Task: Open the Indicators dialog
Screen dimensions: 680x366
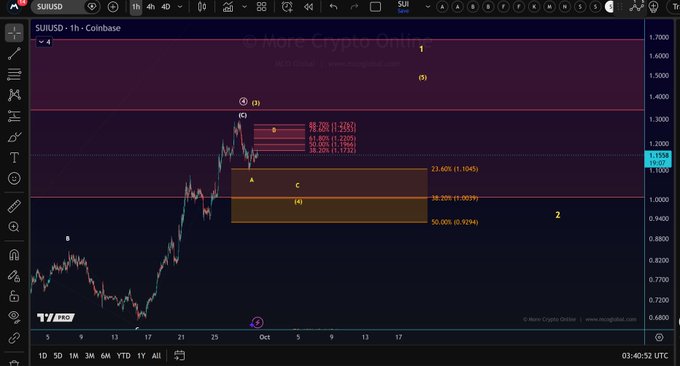Action: tap(228, 7)
